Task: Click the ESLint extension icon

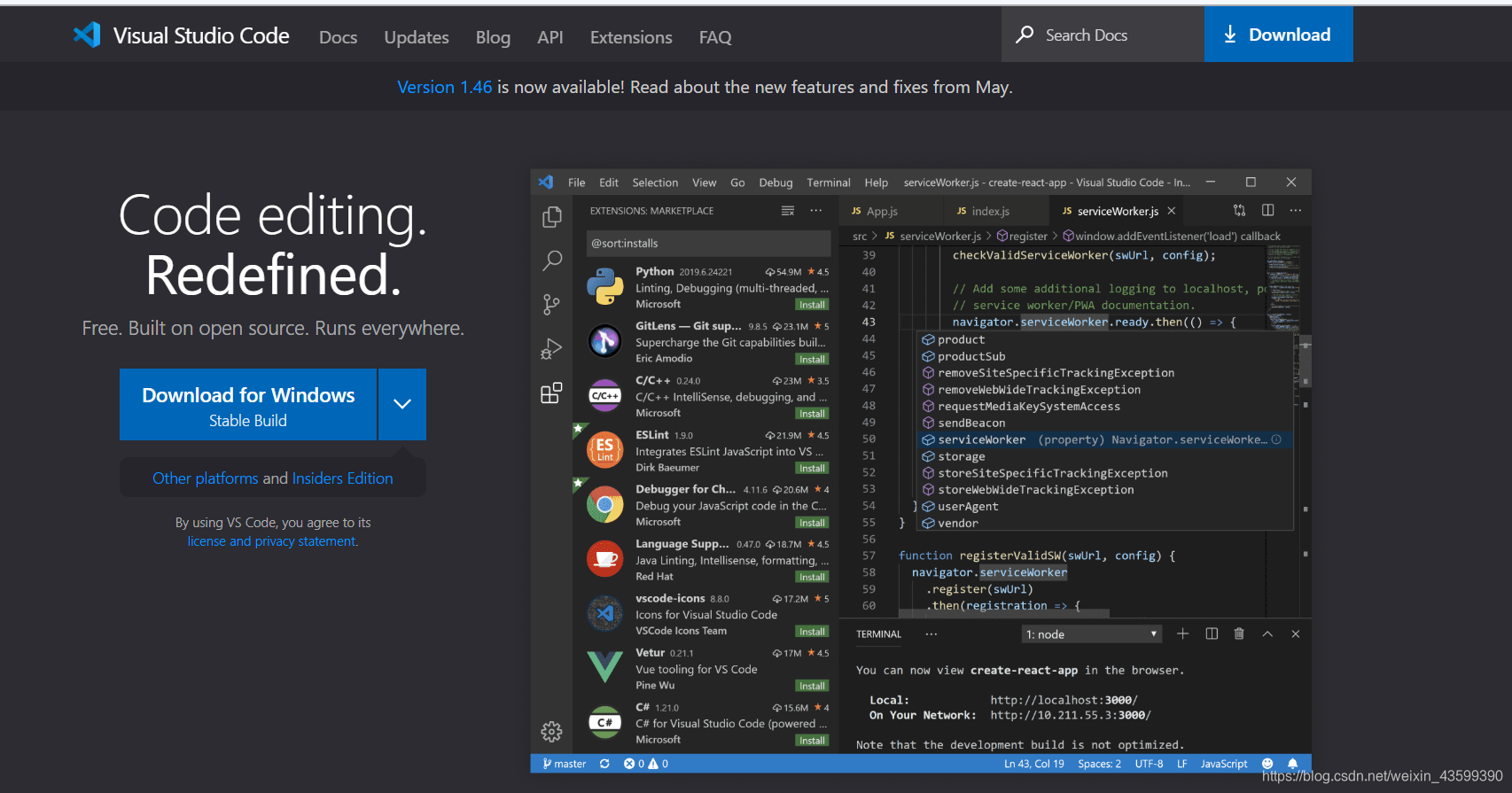Action: point(604,450)
